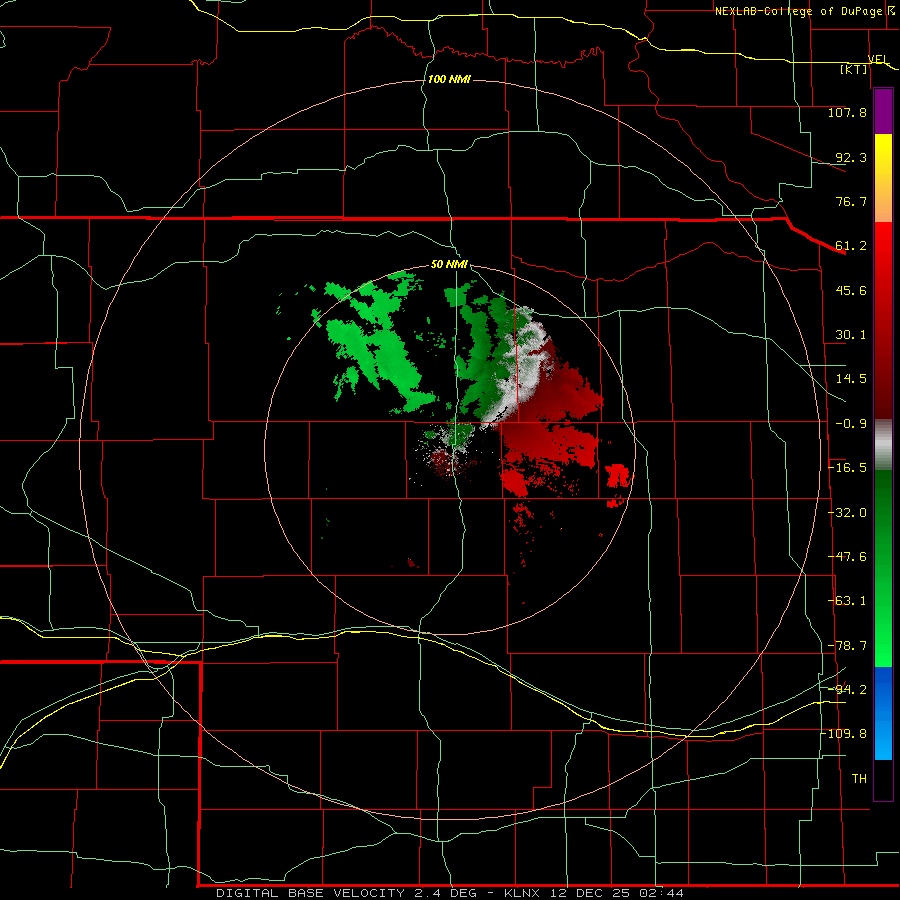Select the 76.7 value on the velocity scale
900x900 pixels.
851,201
